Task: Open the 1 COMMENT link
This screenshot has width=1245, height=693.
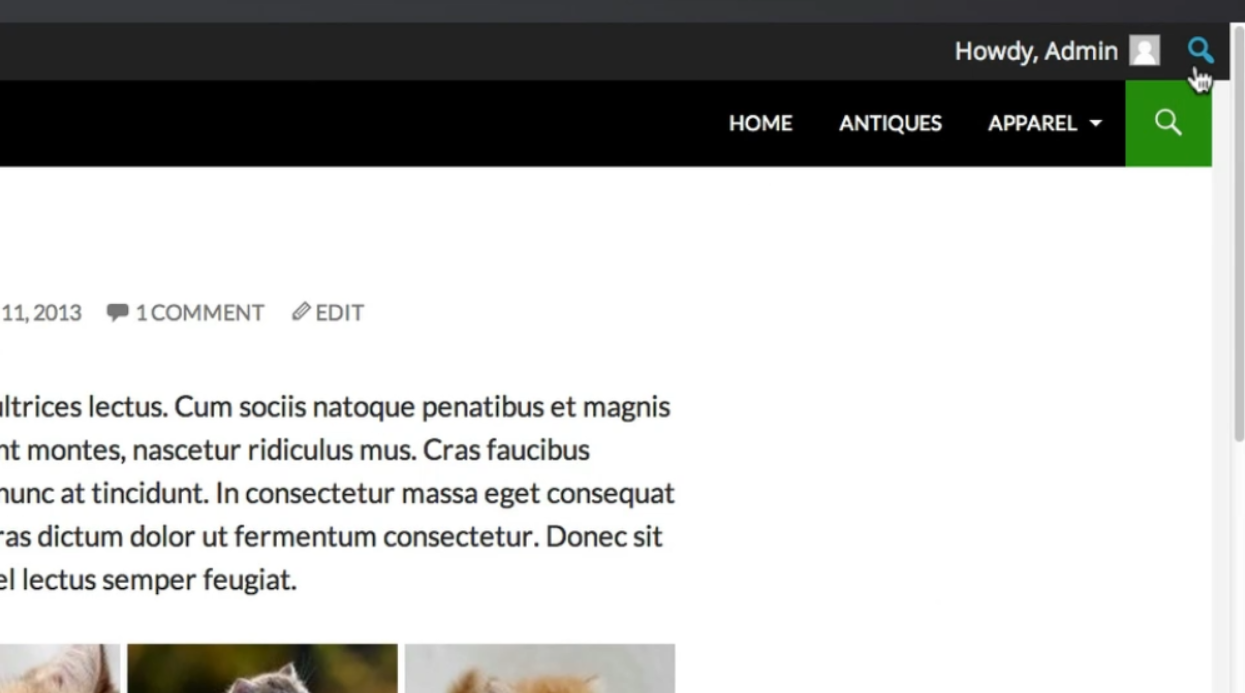Action: tap(199, 313)
